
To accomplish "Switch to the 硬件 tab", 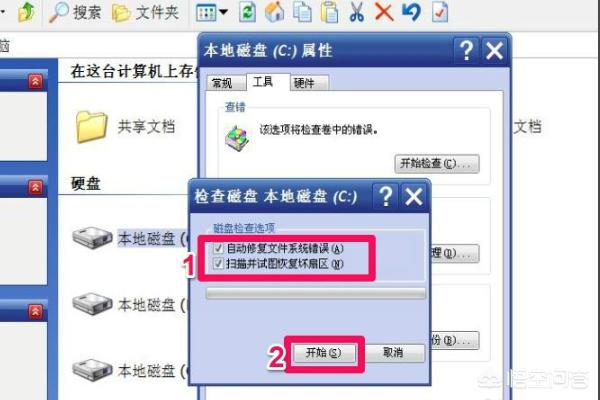I will tap(308, 83).
